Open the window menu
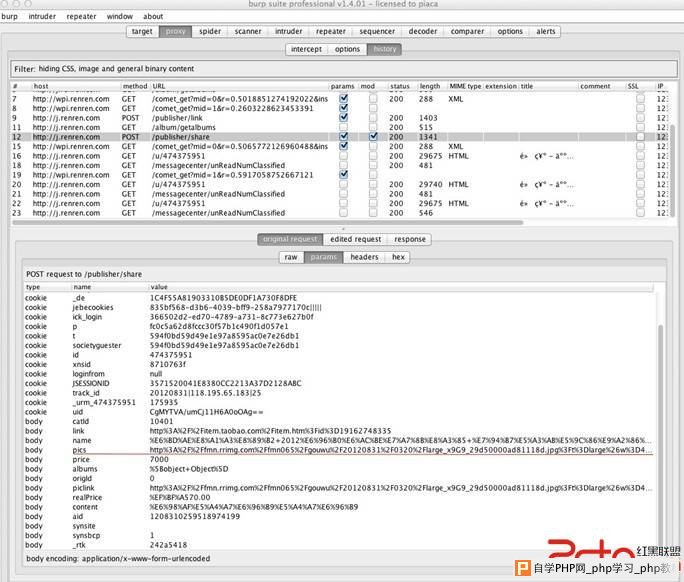The width and height of the screenshot is (684, 582). (x=120, y=16)
